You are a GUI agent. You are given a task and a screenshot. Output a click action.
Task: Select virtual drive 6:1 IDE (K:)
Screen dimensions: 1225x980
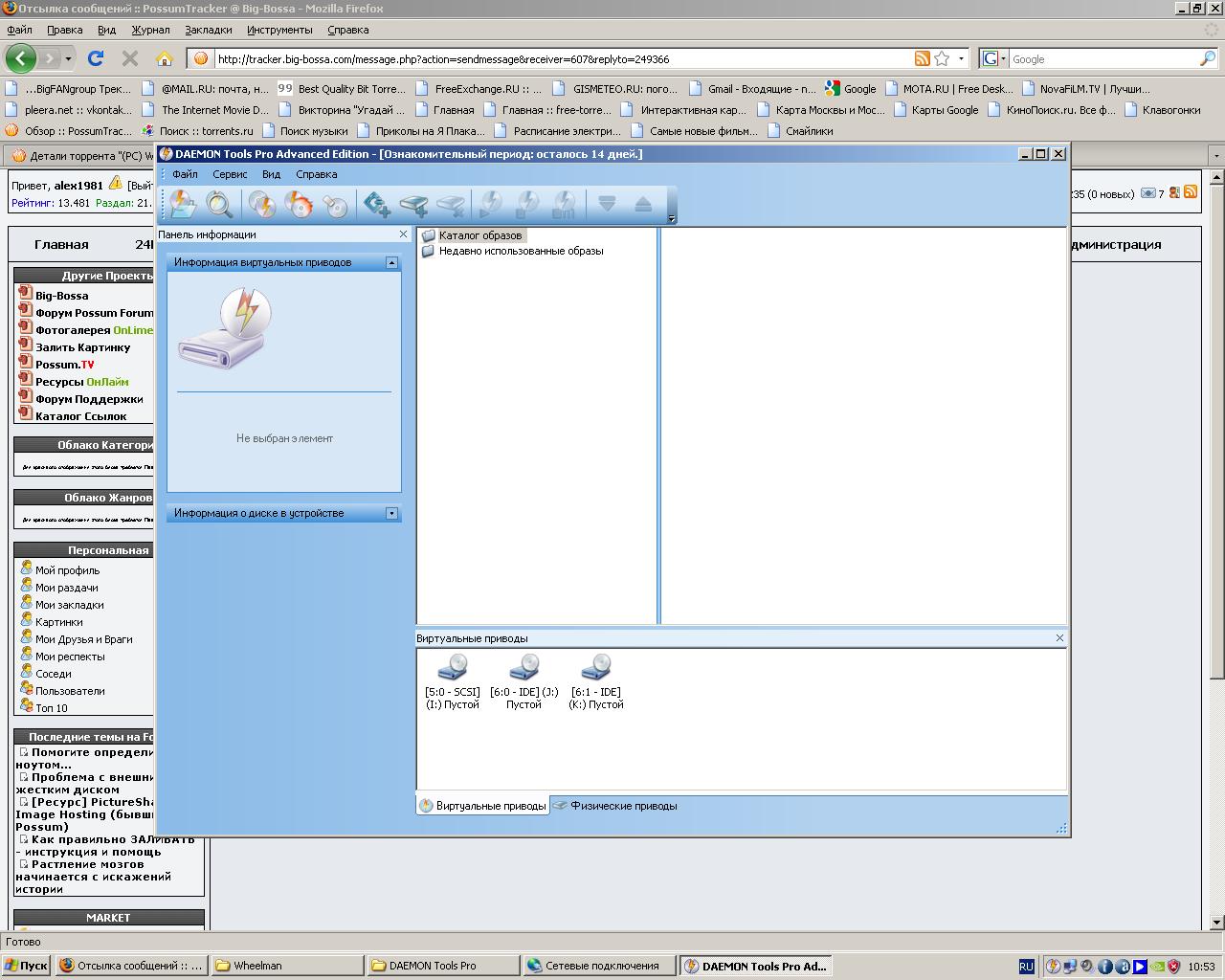(596, 681)
